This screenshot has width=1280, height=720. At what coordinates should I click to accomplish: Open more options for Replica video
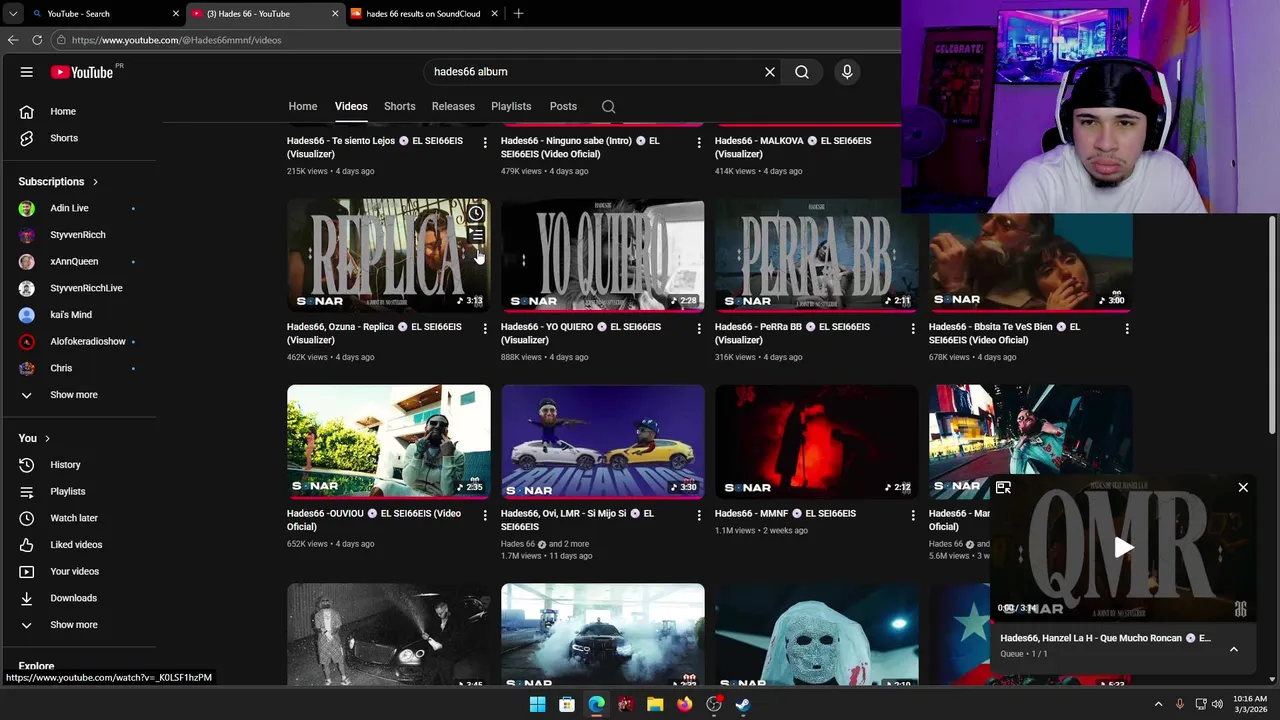(485, 329)
